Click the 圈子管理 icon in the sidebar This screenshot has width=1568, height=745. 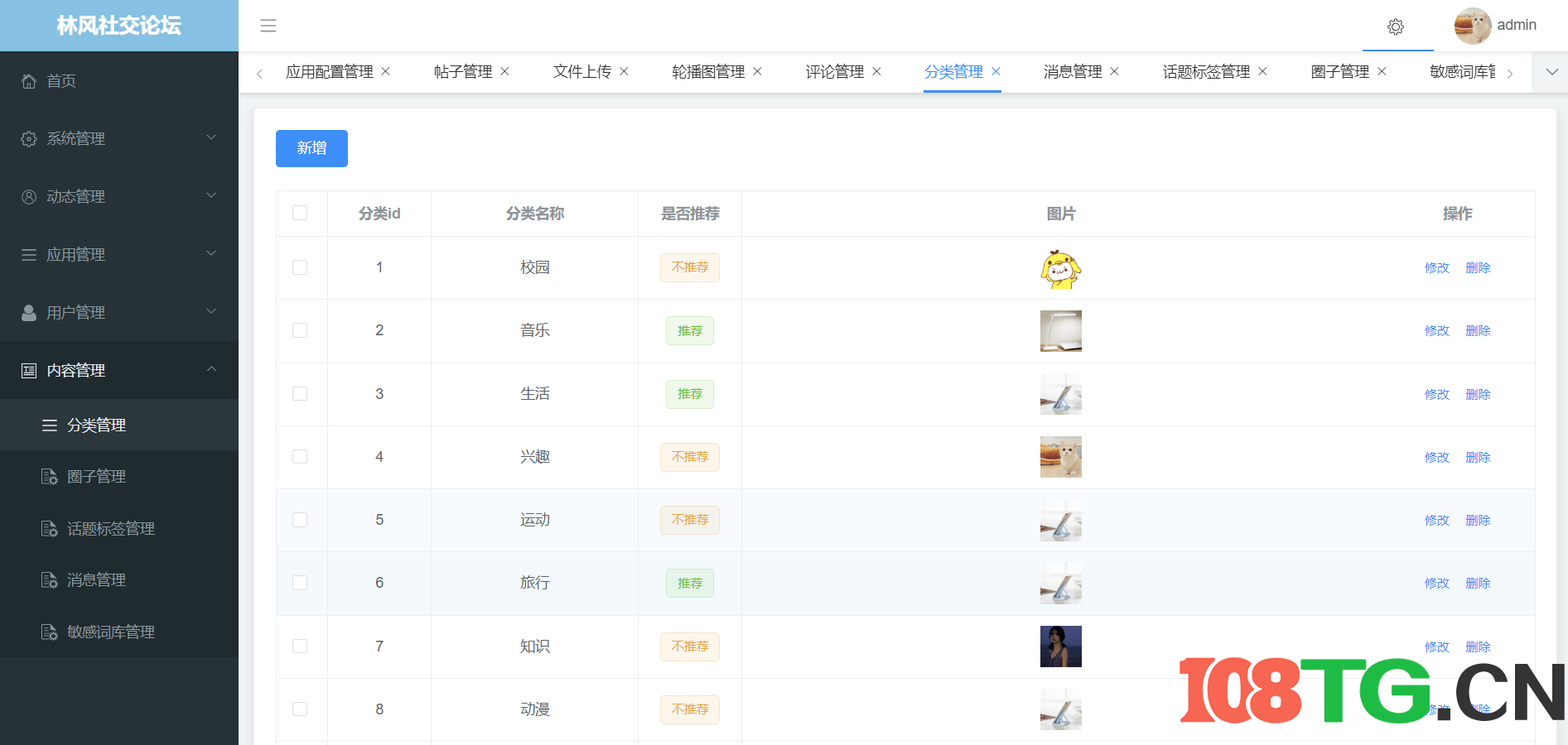(50, 476)
